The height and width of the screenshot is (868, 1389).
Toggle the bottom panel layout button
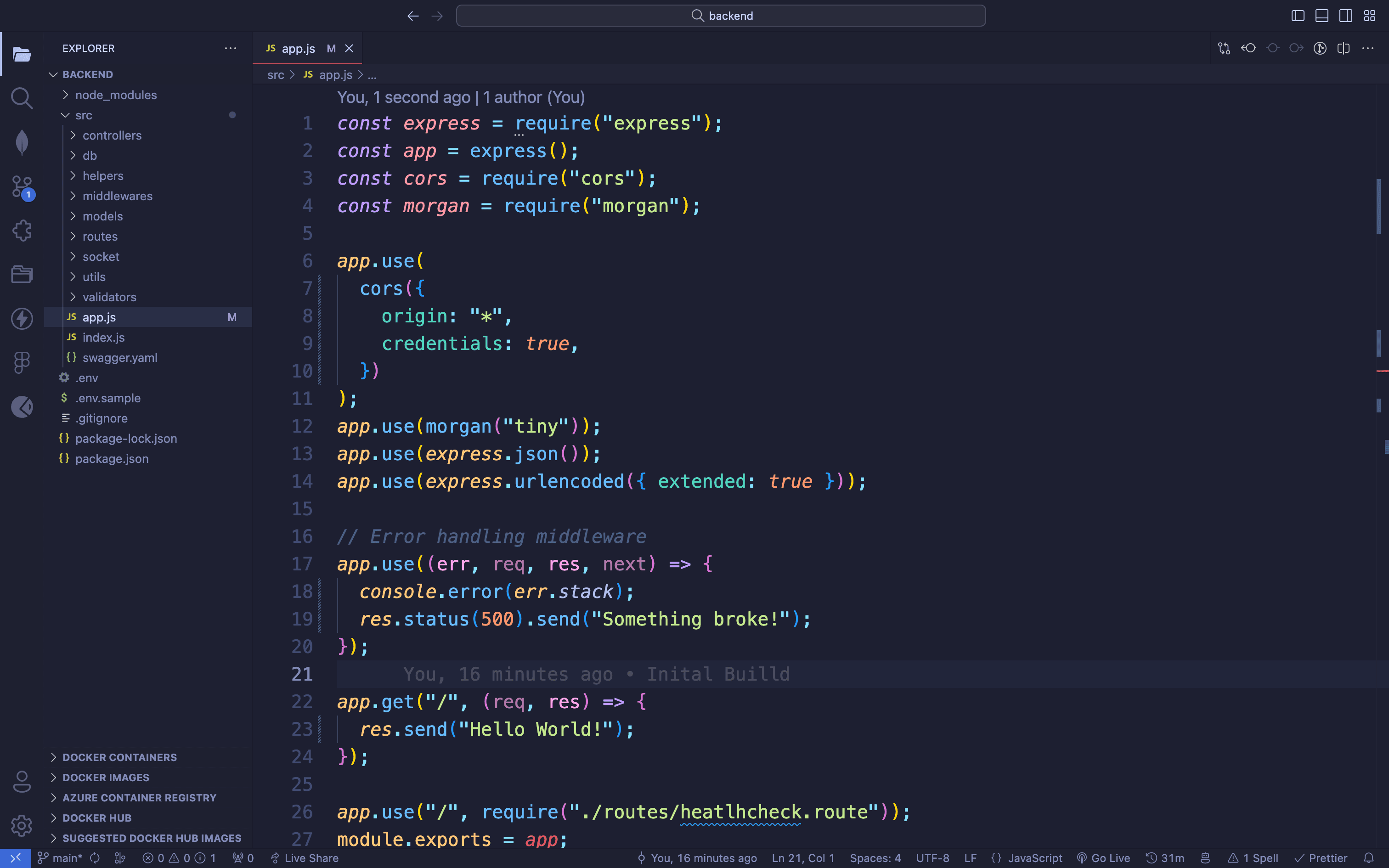[x=1322, y=16]
